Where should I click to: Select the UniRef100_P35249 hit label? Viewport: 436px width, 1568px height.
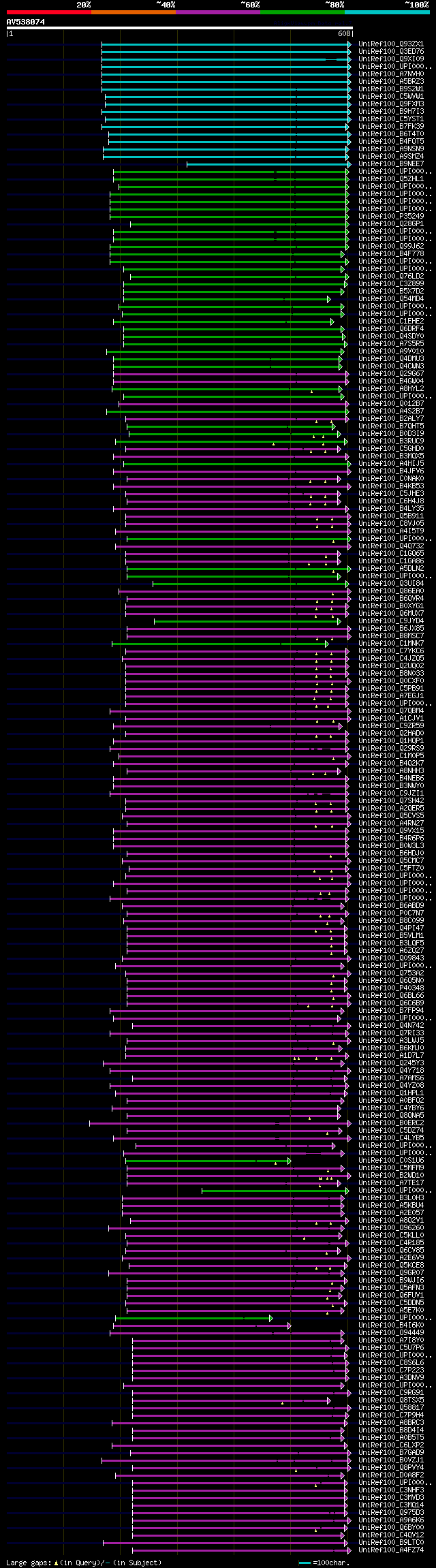(x=391, y=217)
